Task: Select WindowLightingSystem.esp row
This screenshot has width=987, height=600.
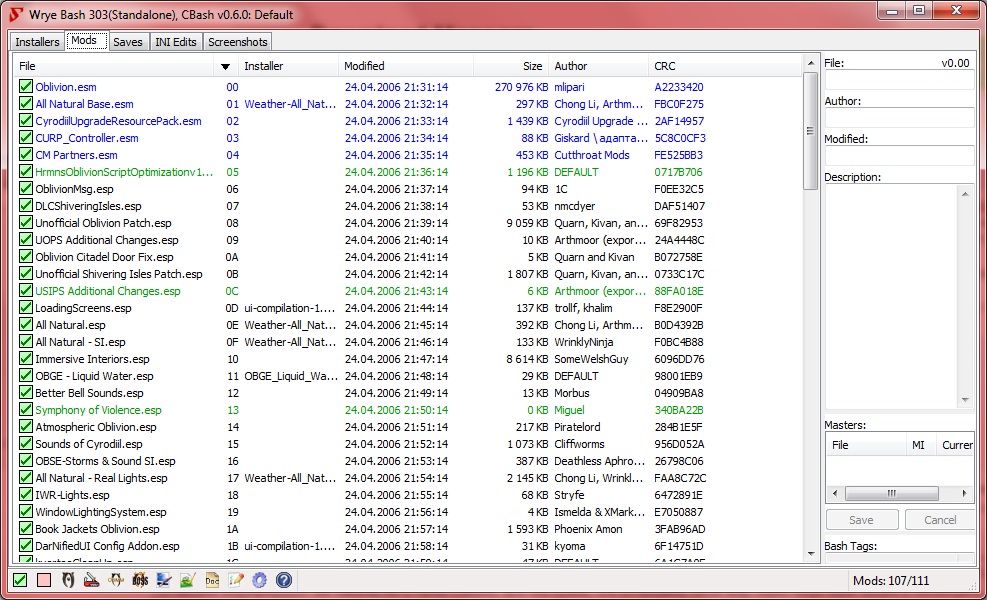Action: pyautogui.click(x=408, y=511)
